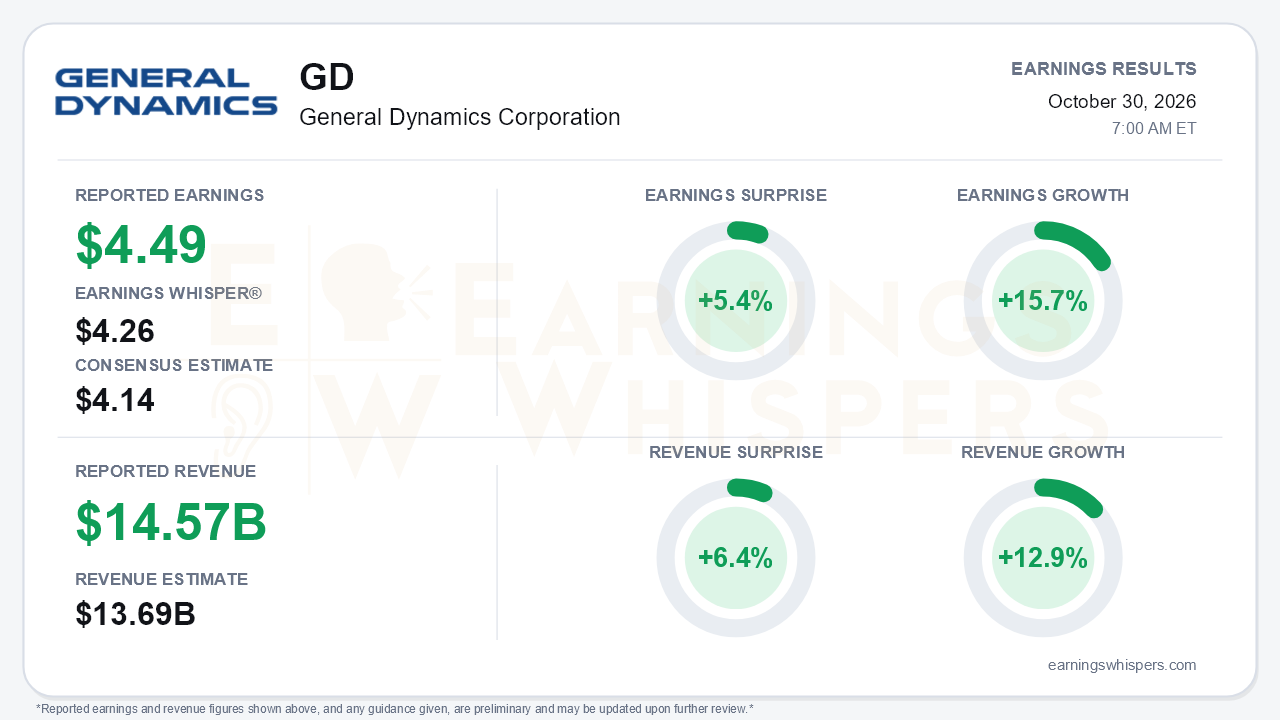Click the +5.4% earnings surprise gauge
This screenshot has width=1280, height=720.
click(736, 301)
